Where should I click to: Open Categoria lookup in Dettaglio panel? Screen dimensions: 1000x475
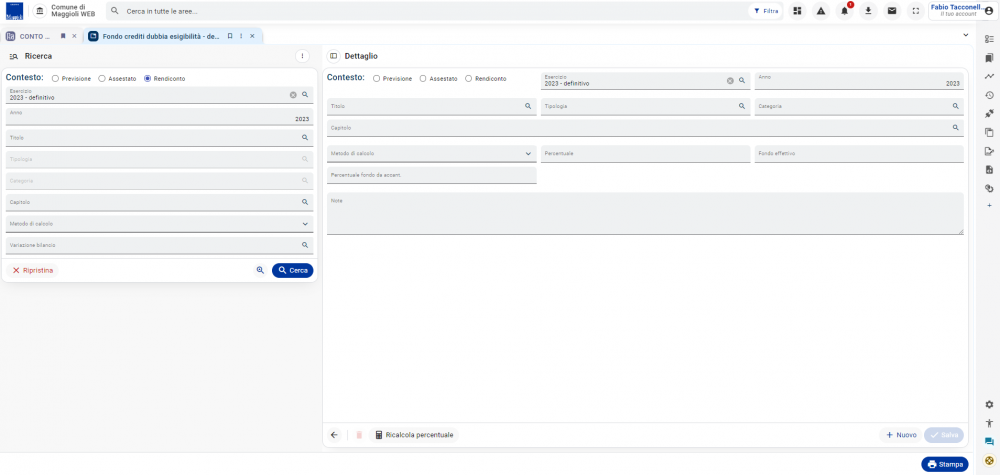click(955, 106)
